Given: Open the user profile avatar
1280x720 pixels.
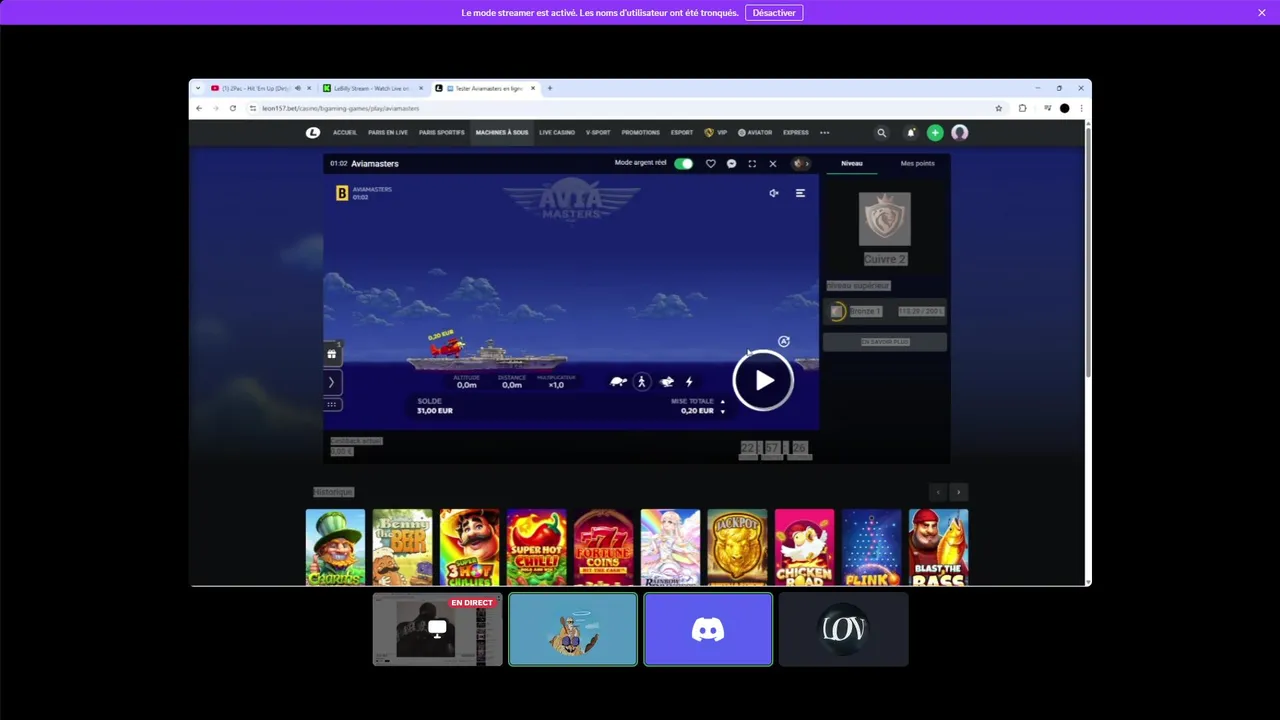Looking at the screenshot, I should [x=960, y=132].
